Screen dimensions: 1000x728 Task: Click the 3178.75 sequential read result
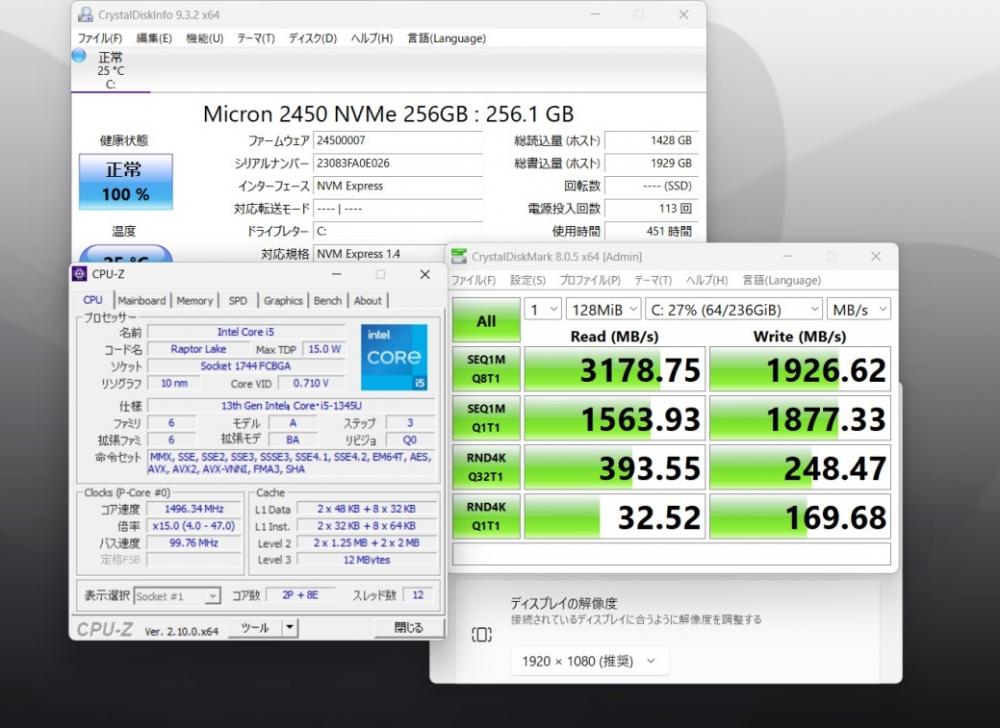(615, 369)
